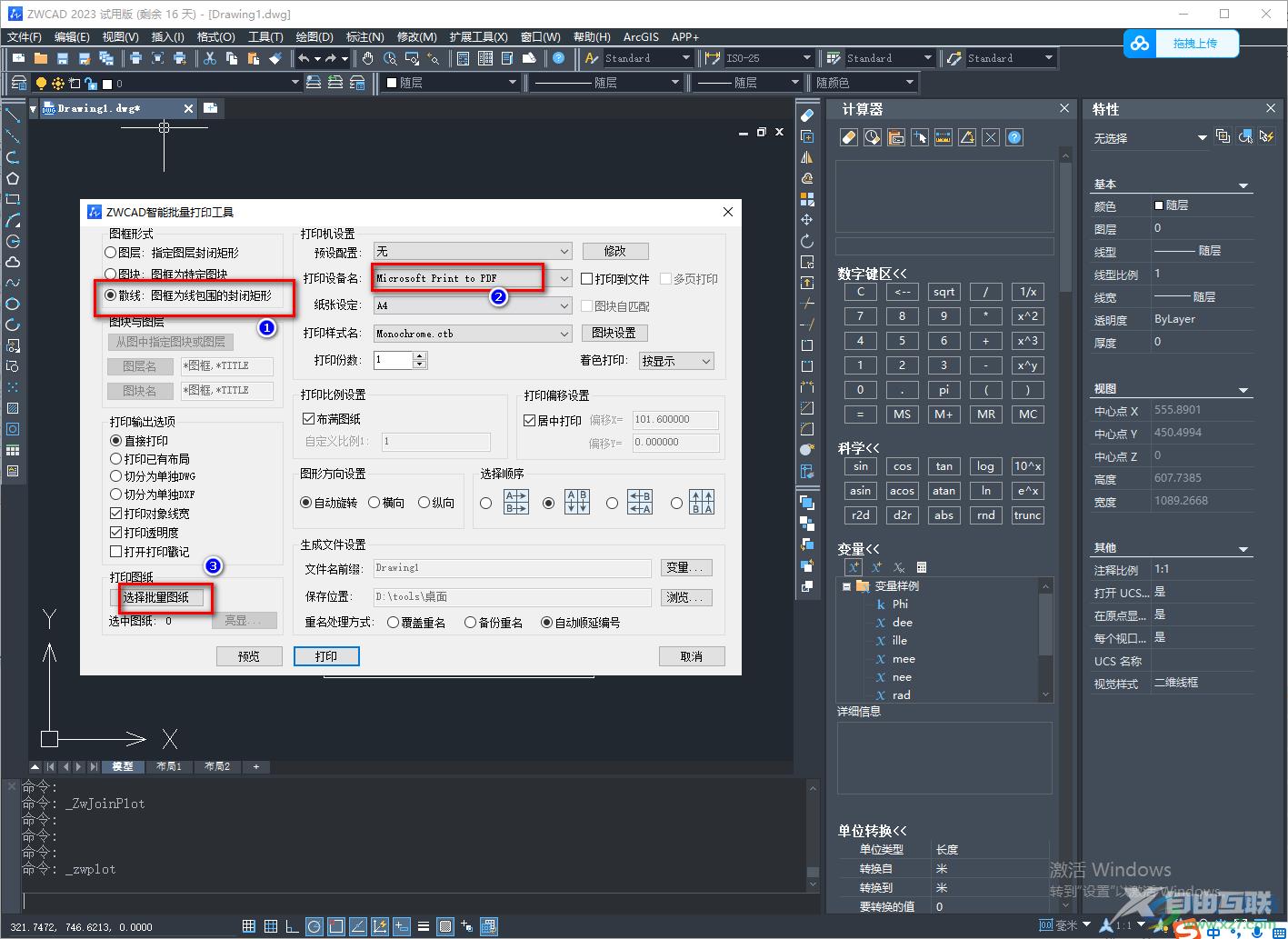
Task: Select 图层 frame-form radio option
Action: 173,253
